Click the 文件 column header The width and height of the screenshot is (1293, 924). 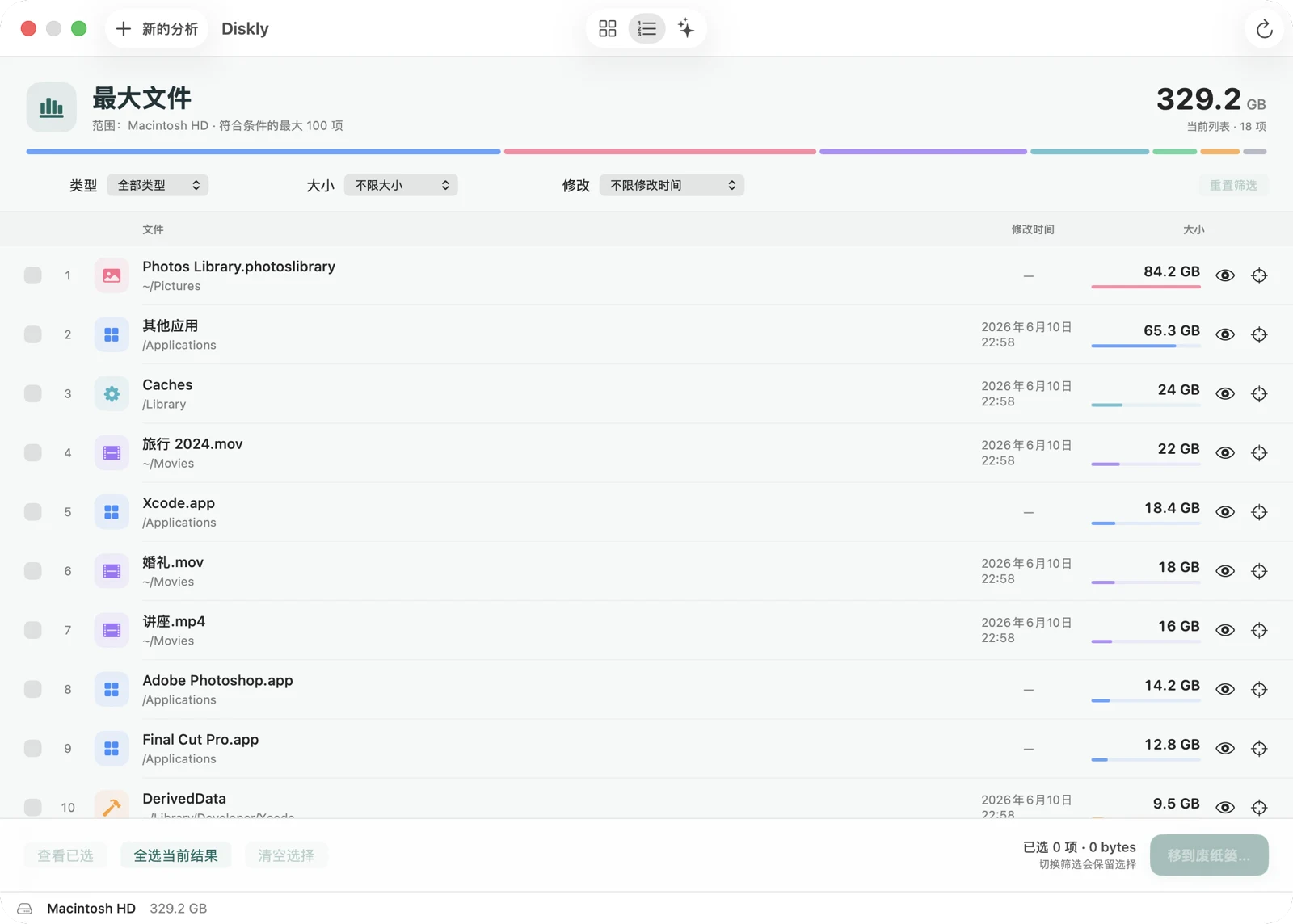point(153,229)
